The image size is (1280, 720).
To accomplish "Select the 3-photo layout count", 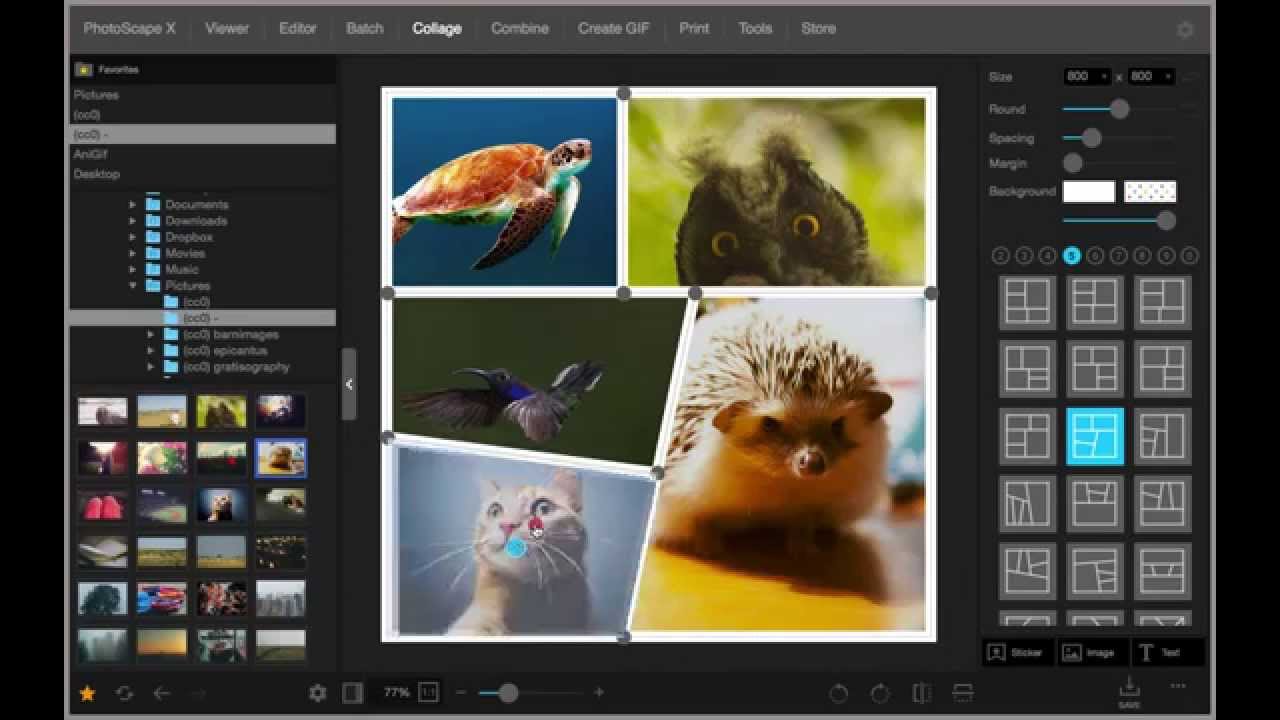I will (1024, 256).
